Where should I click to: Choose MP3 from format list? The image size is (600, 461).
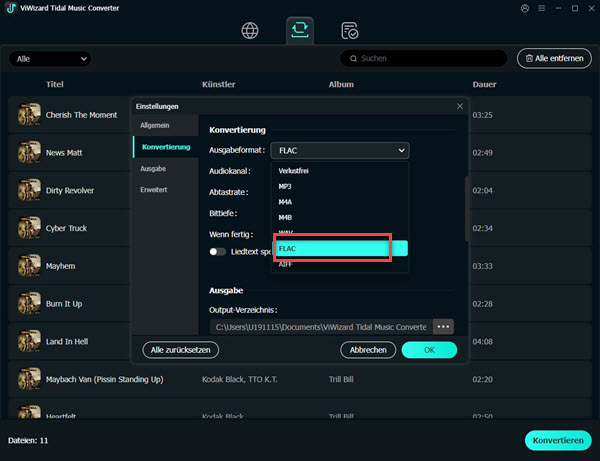340,186
